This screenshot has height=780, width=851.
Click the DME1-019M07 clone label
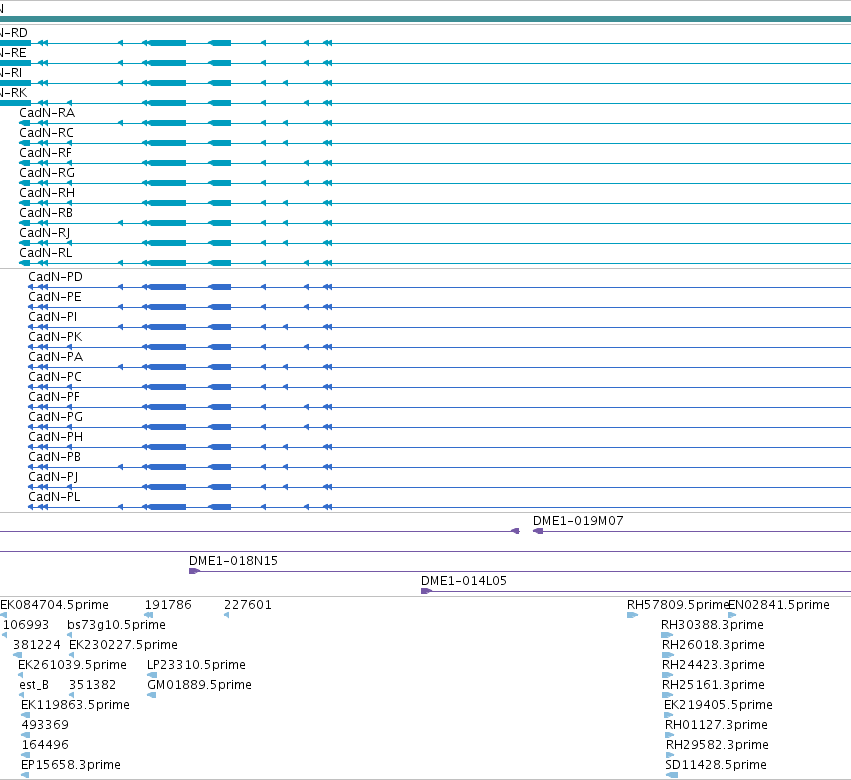click(578, 521)
